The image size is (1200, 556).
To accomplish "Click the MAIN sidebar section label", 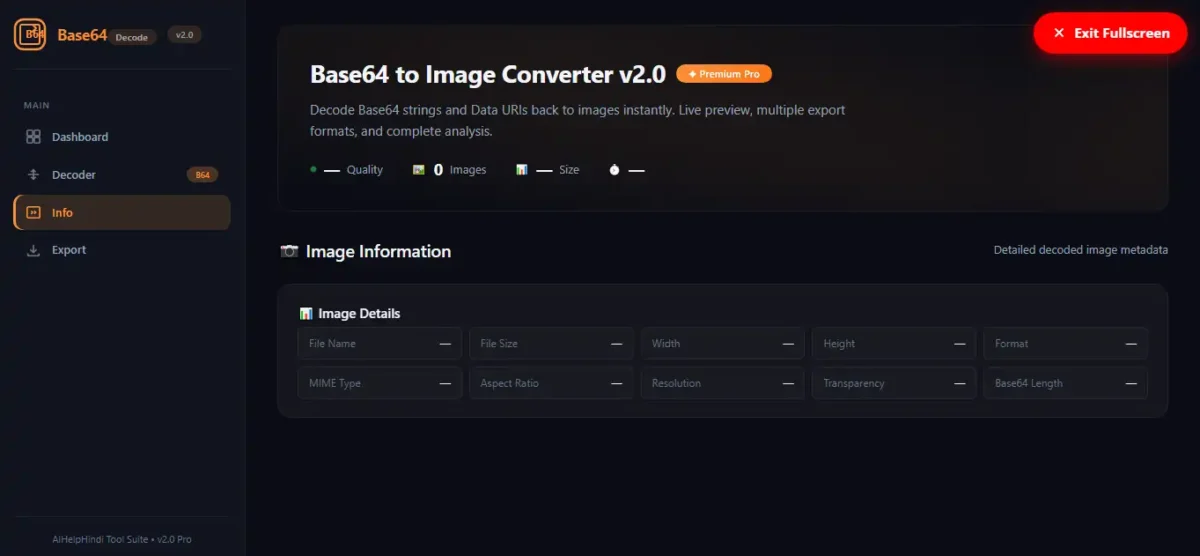I will [x=37, y=105].
